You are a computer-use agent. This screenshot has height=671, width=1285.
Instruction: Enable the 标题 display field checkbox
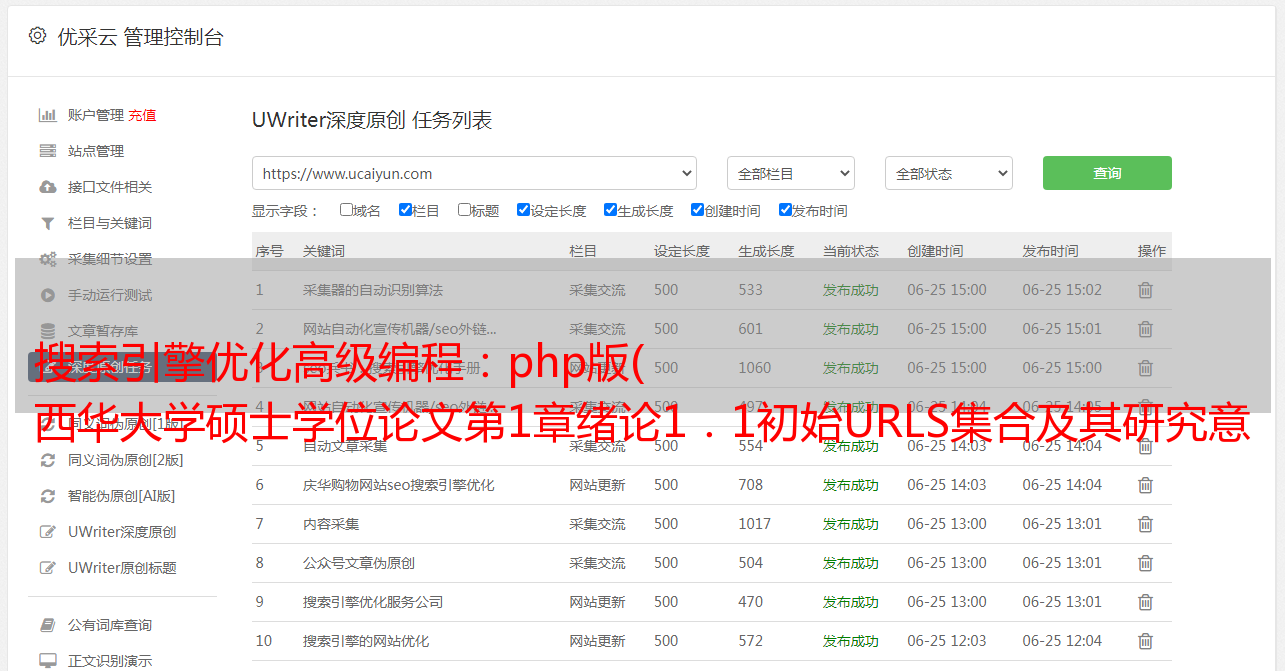(464, 210)
